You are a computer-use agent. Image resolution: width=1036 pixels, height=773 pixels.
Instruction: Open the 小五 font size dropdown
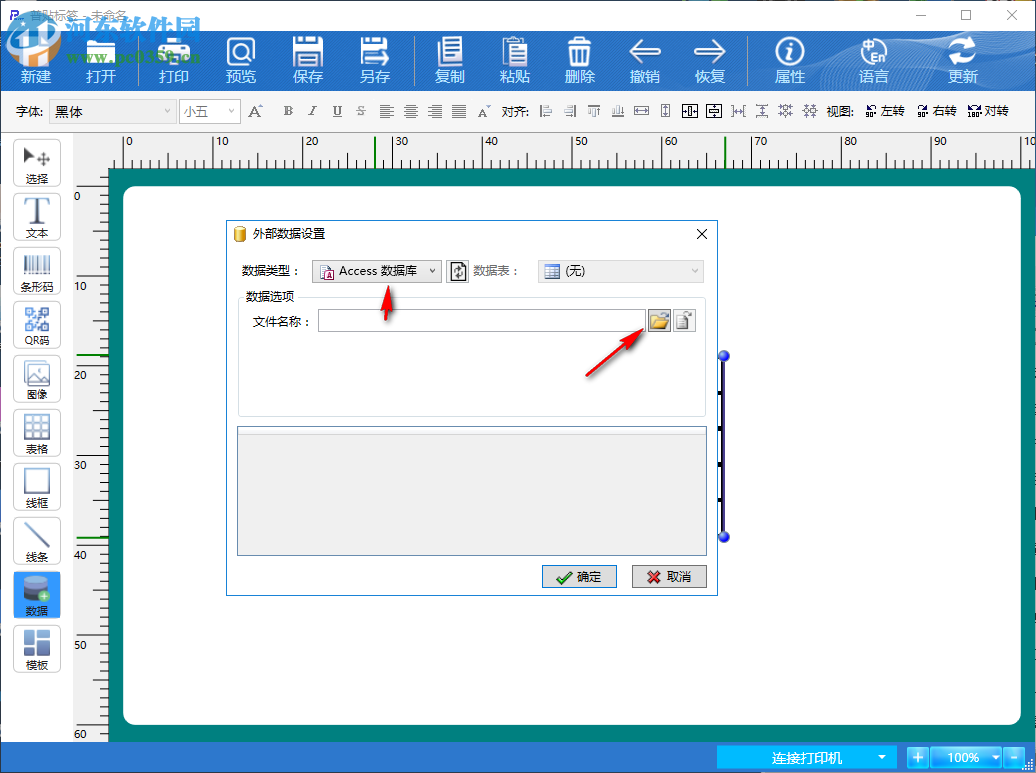click(x=209, y=112)
